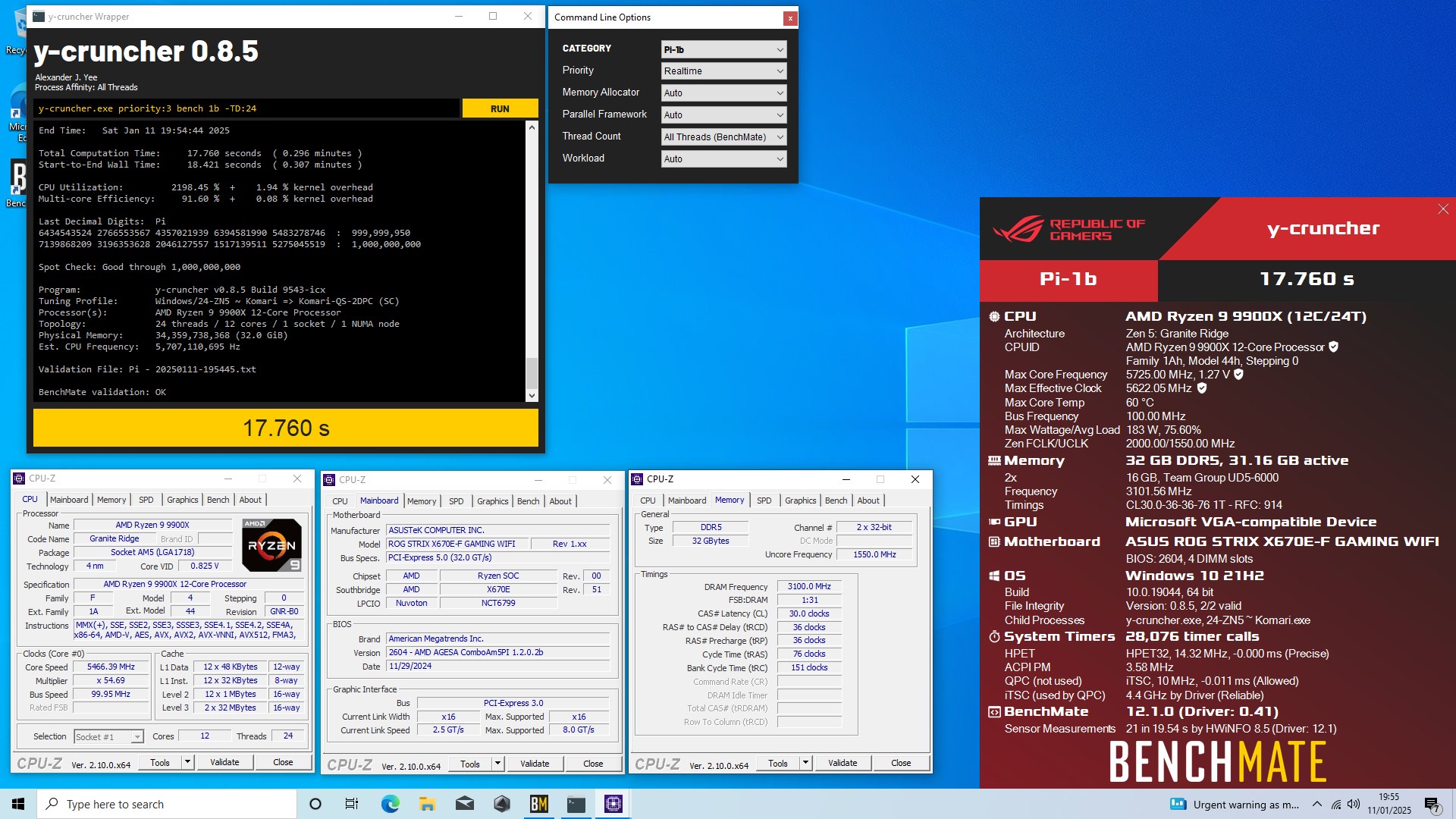This screenshot has height=819, width=1456.
Task: Open the Action Center notifications icon
Action: 1432,804
